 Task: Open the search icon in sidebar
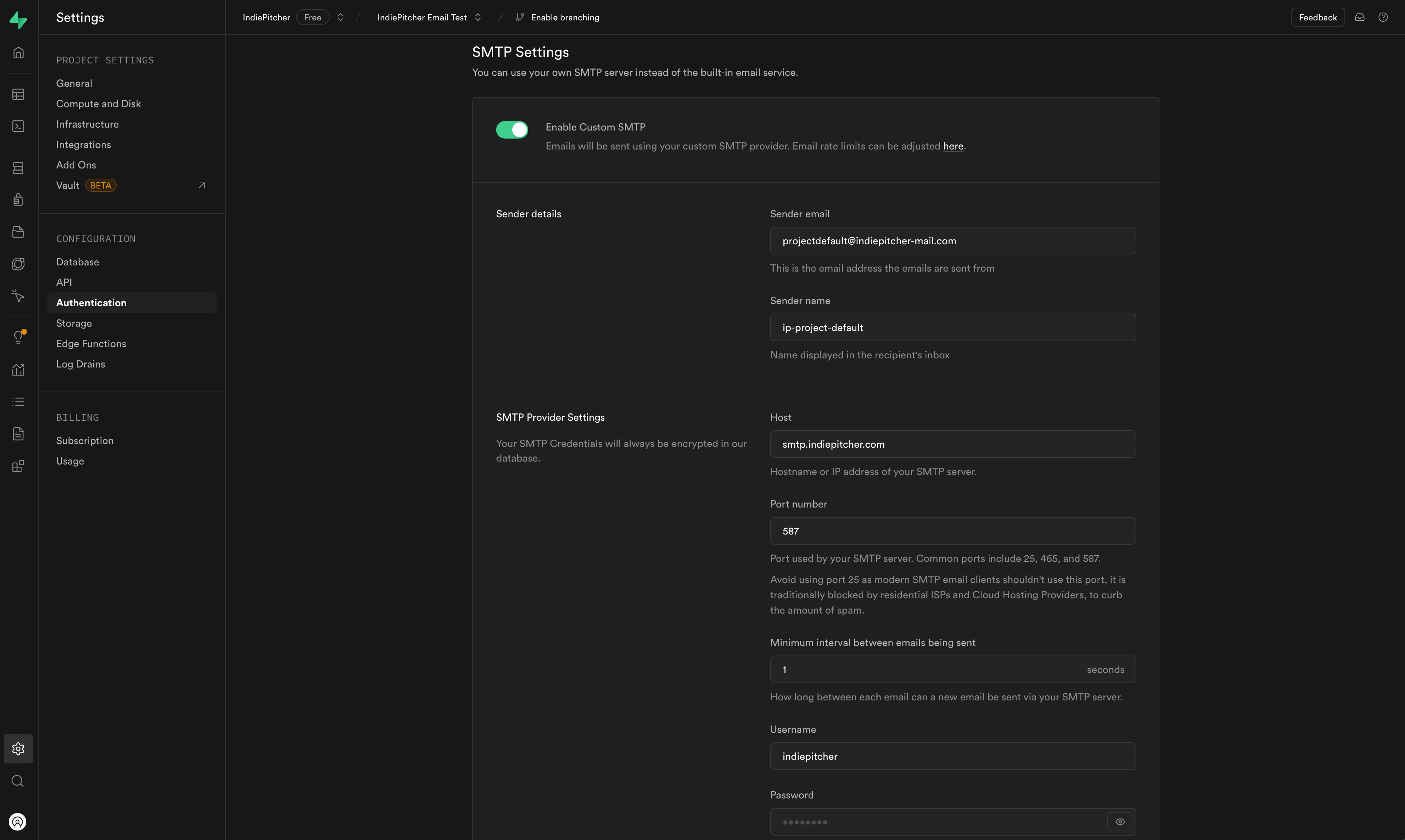[x=18, y=781]
